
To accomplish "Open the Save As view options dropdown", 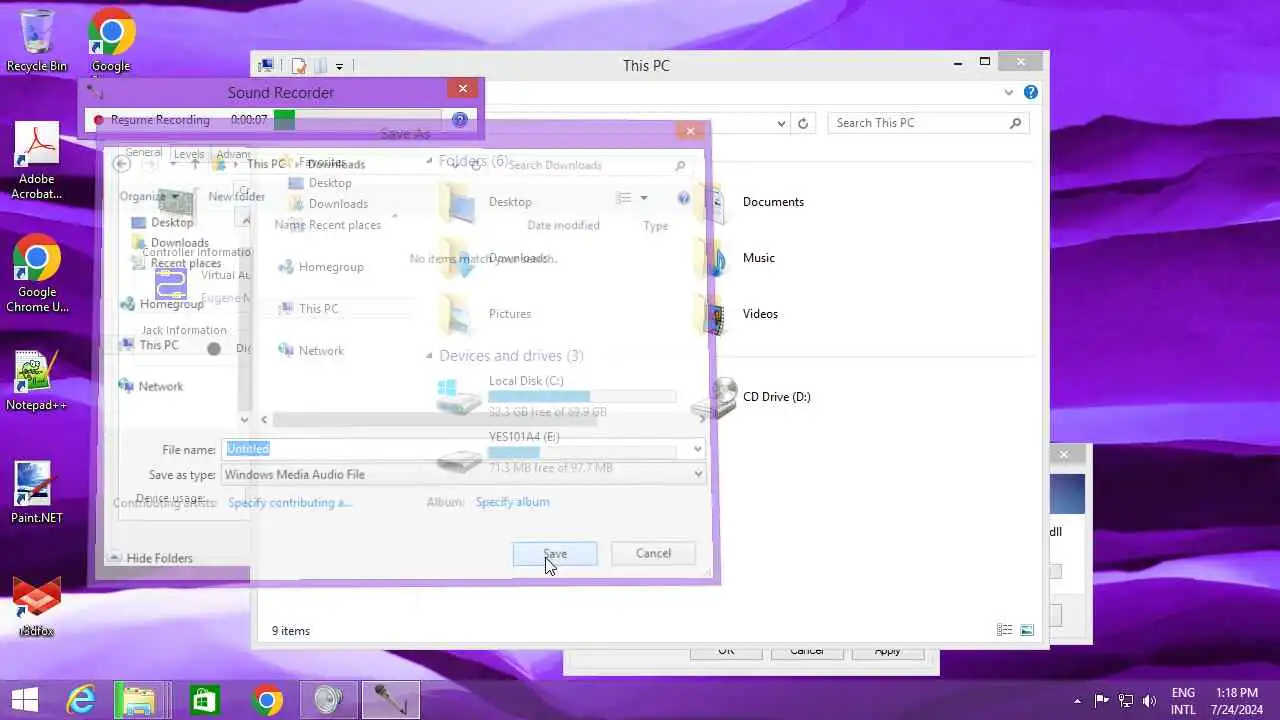I will (644, 198).
